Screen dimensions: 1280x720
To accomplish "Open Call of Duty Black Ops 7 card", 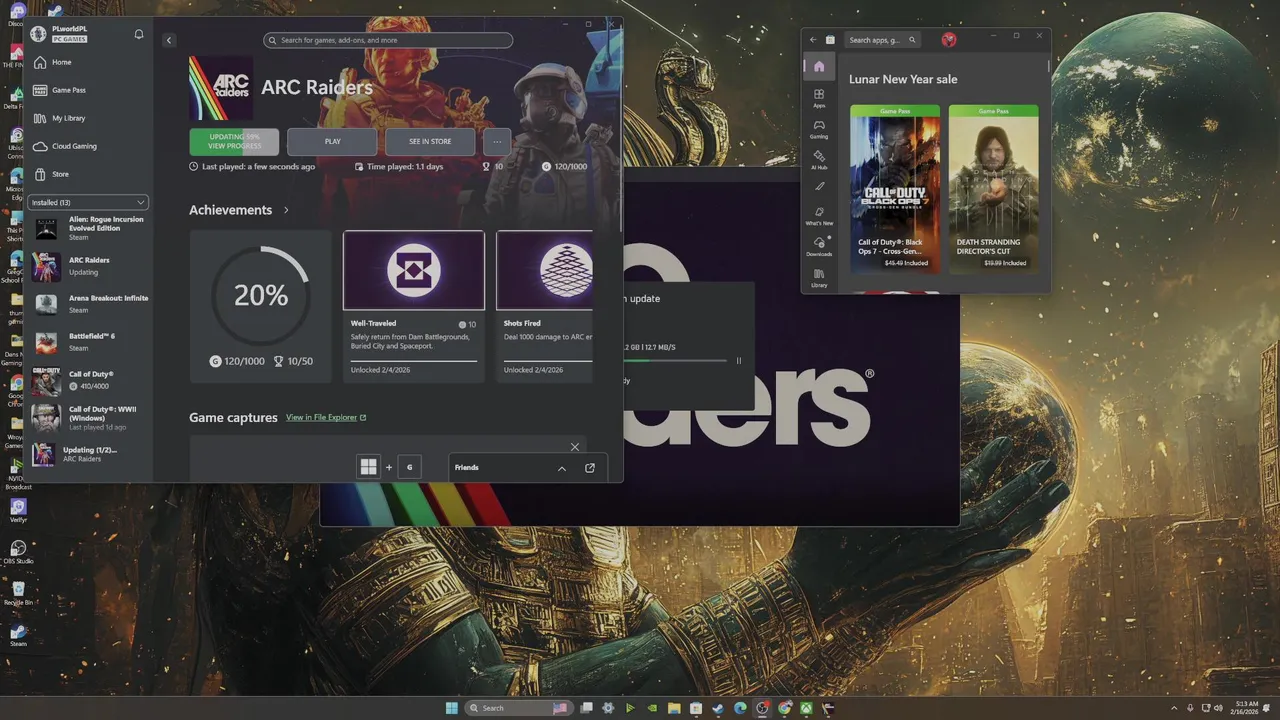I will 895,188.
